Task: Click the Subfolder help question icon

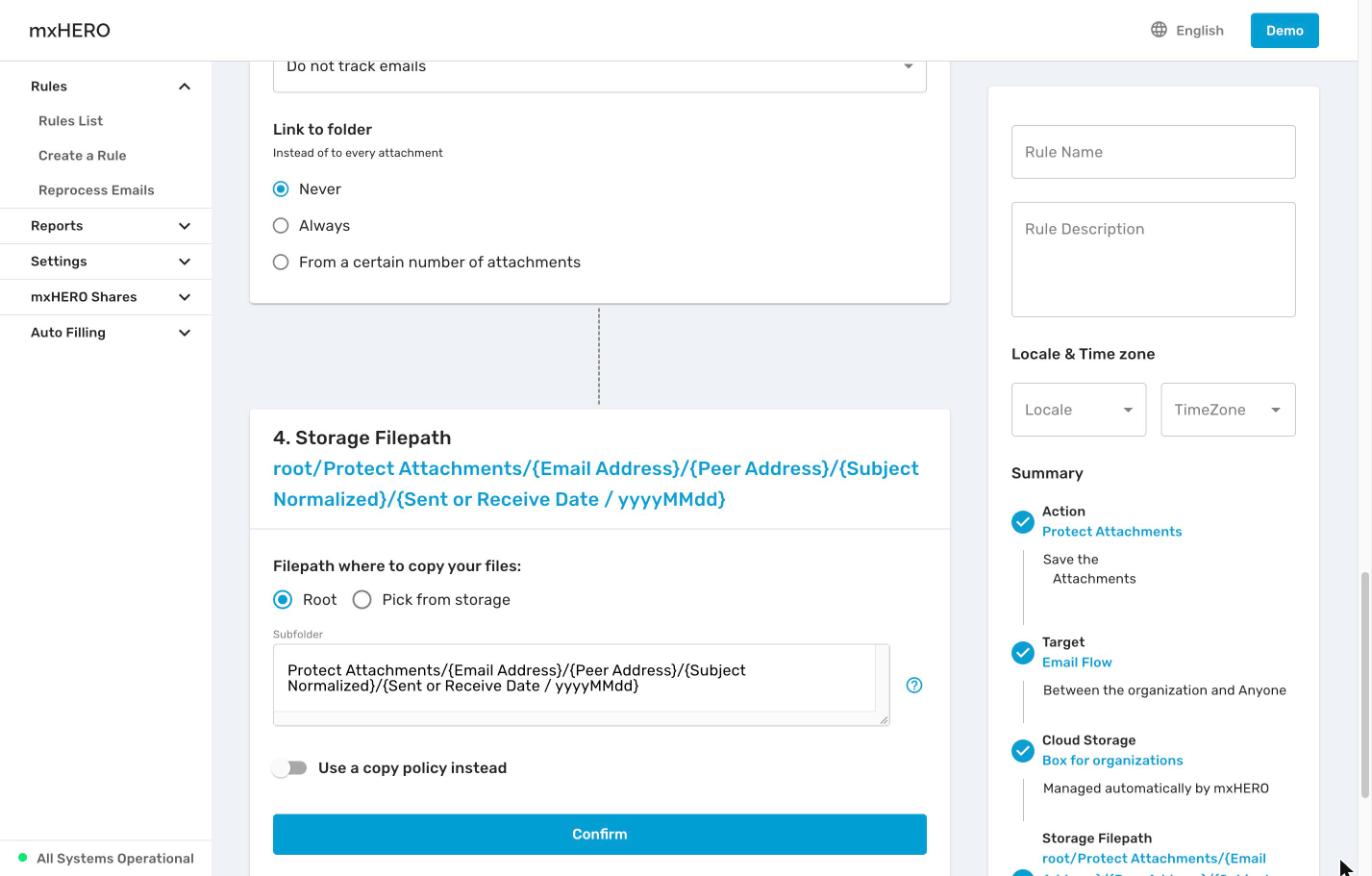Action: point(914,685)
